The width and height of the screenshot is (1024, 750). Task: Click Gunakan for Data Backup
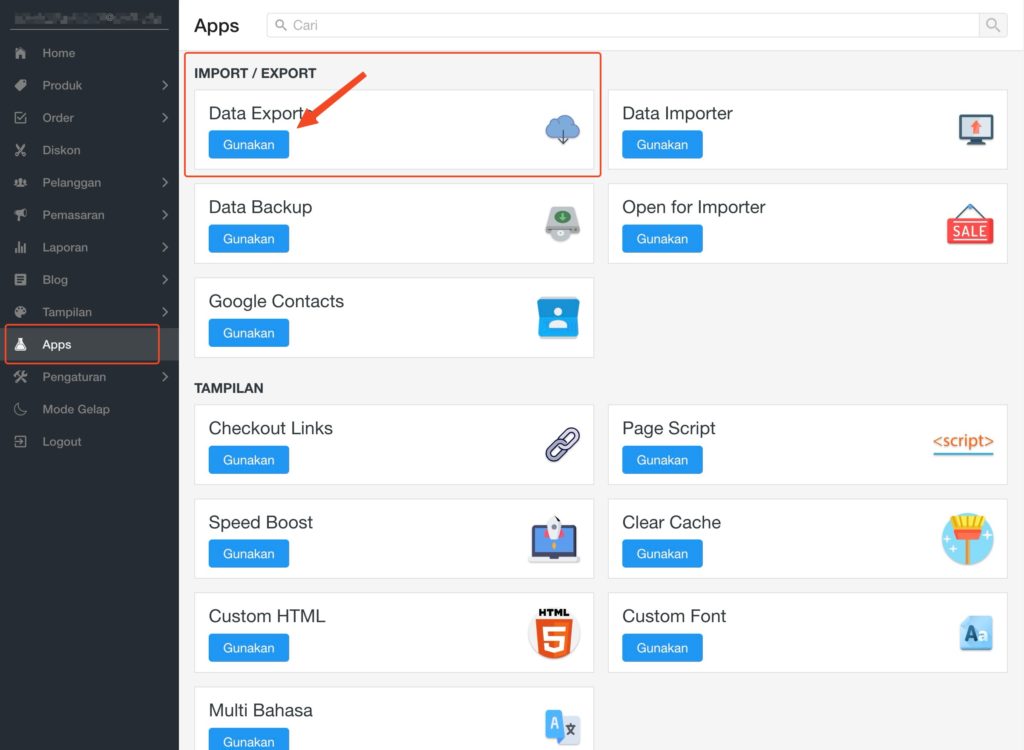tap(249, 238)
